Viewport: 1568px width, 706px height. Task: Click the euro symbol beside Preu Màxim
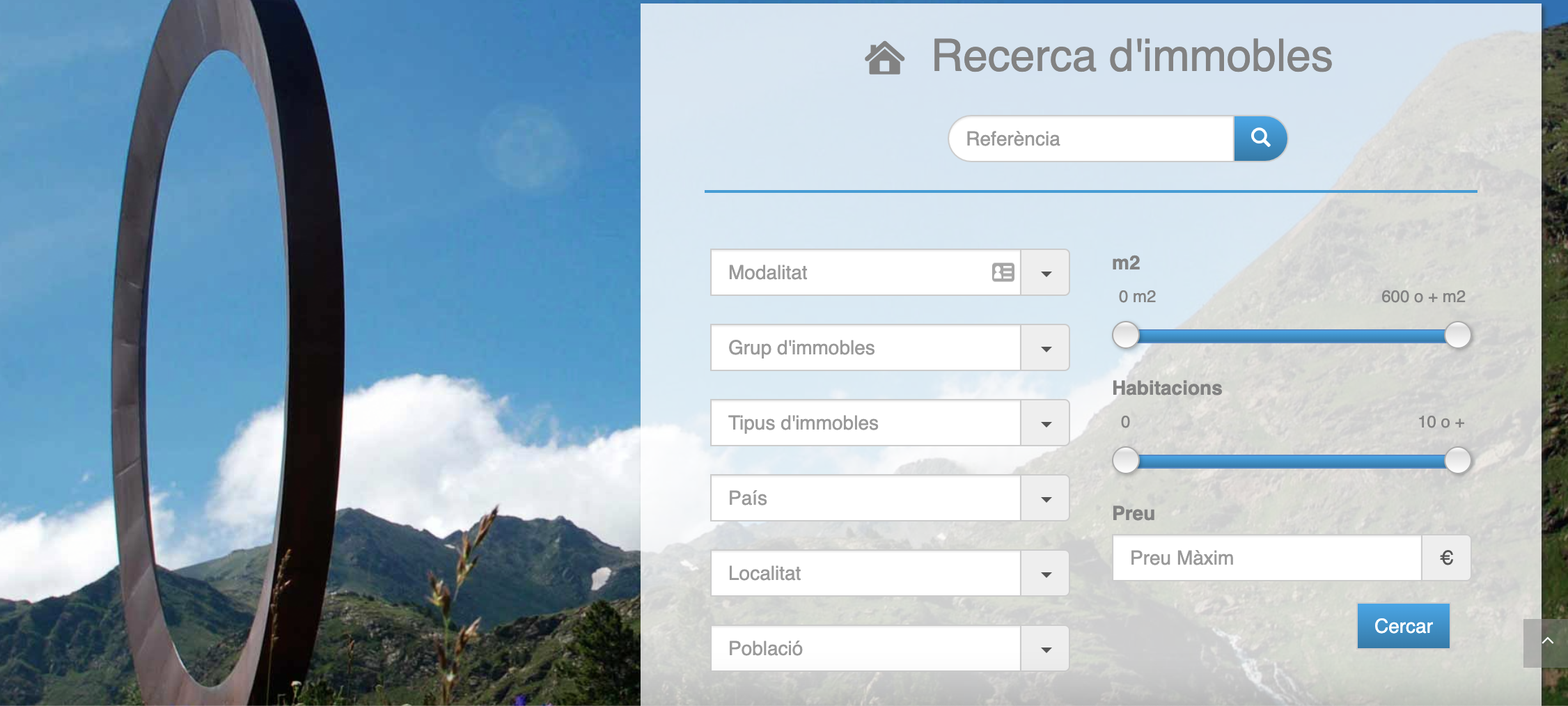pyautogui.click(x=1446, y=558)
